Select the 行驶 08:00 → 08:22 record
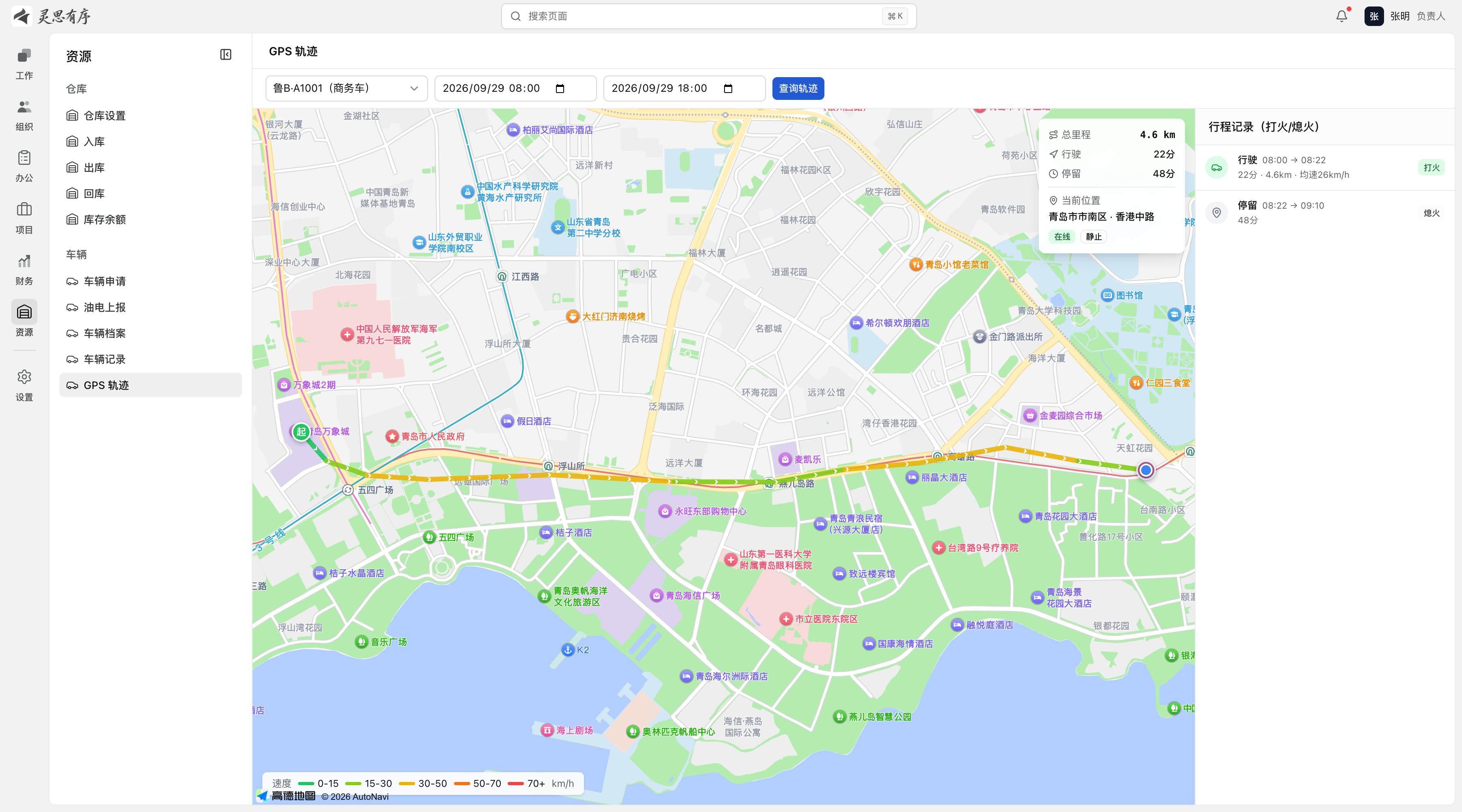The image size is (1462, 812). (1325, 167)
